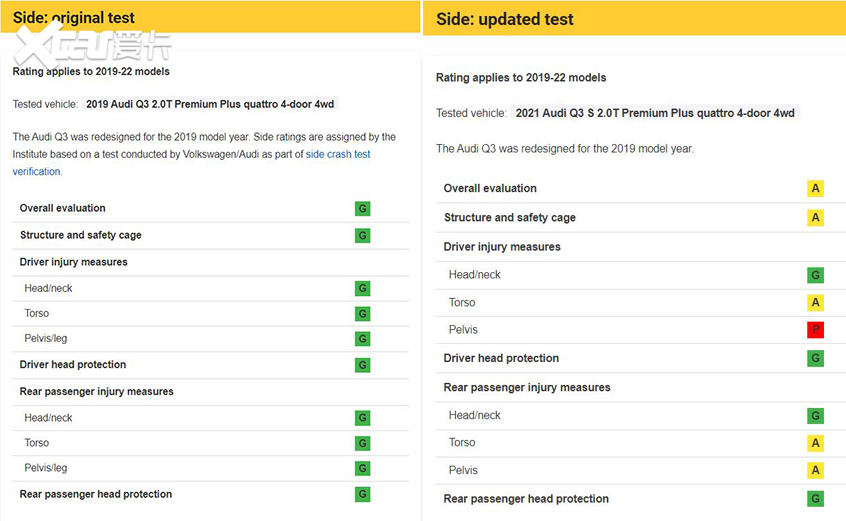Viewport: 846px width, 521px height.
Task: Click 'Rating applies to 2019-22 models' in original test
Action: (91, 72)
